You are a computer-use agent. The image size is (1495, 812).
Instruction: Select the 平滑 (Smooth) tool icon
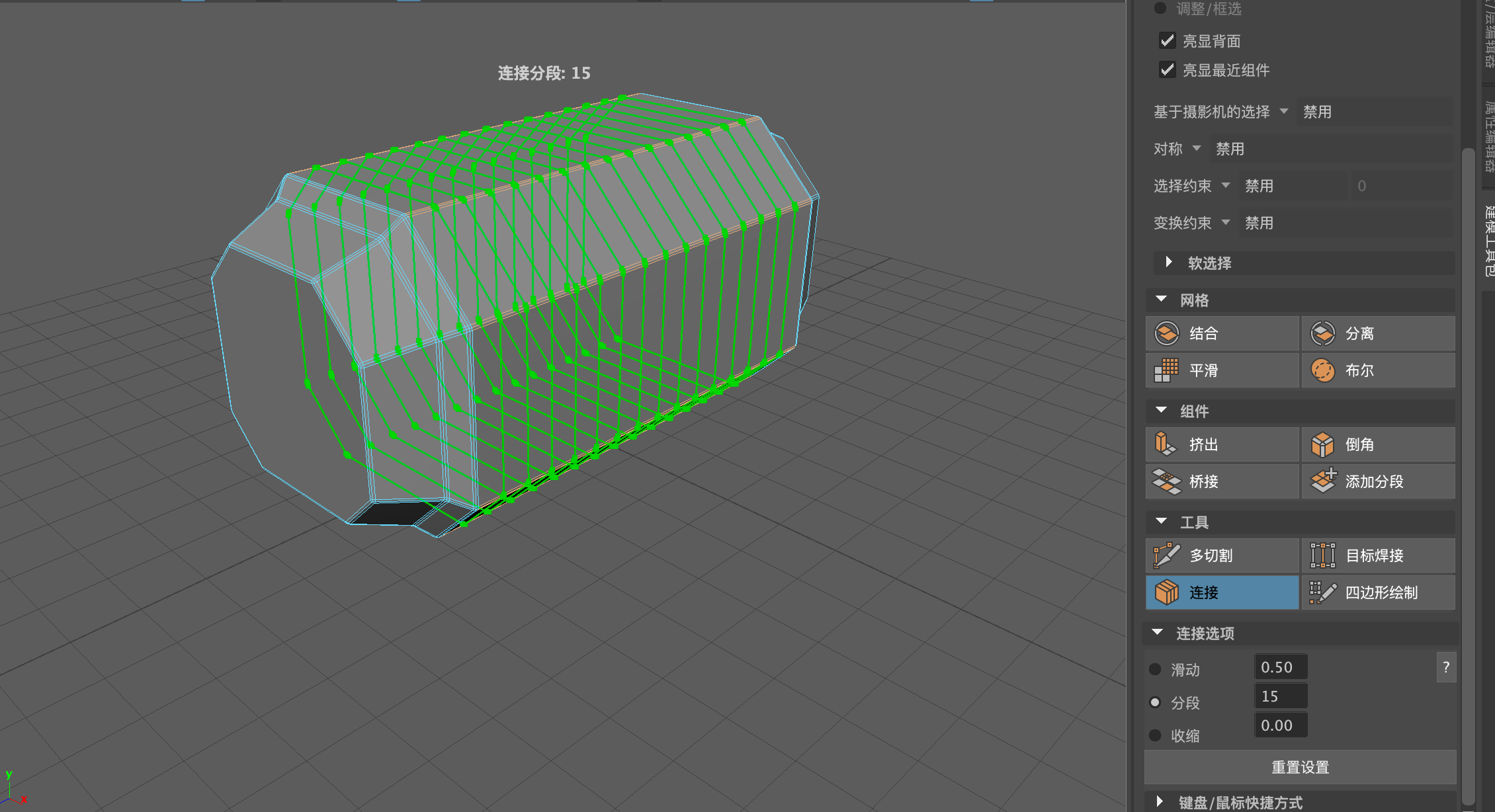coord(1167,370)
